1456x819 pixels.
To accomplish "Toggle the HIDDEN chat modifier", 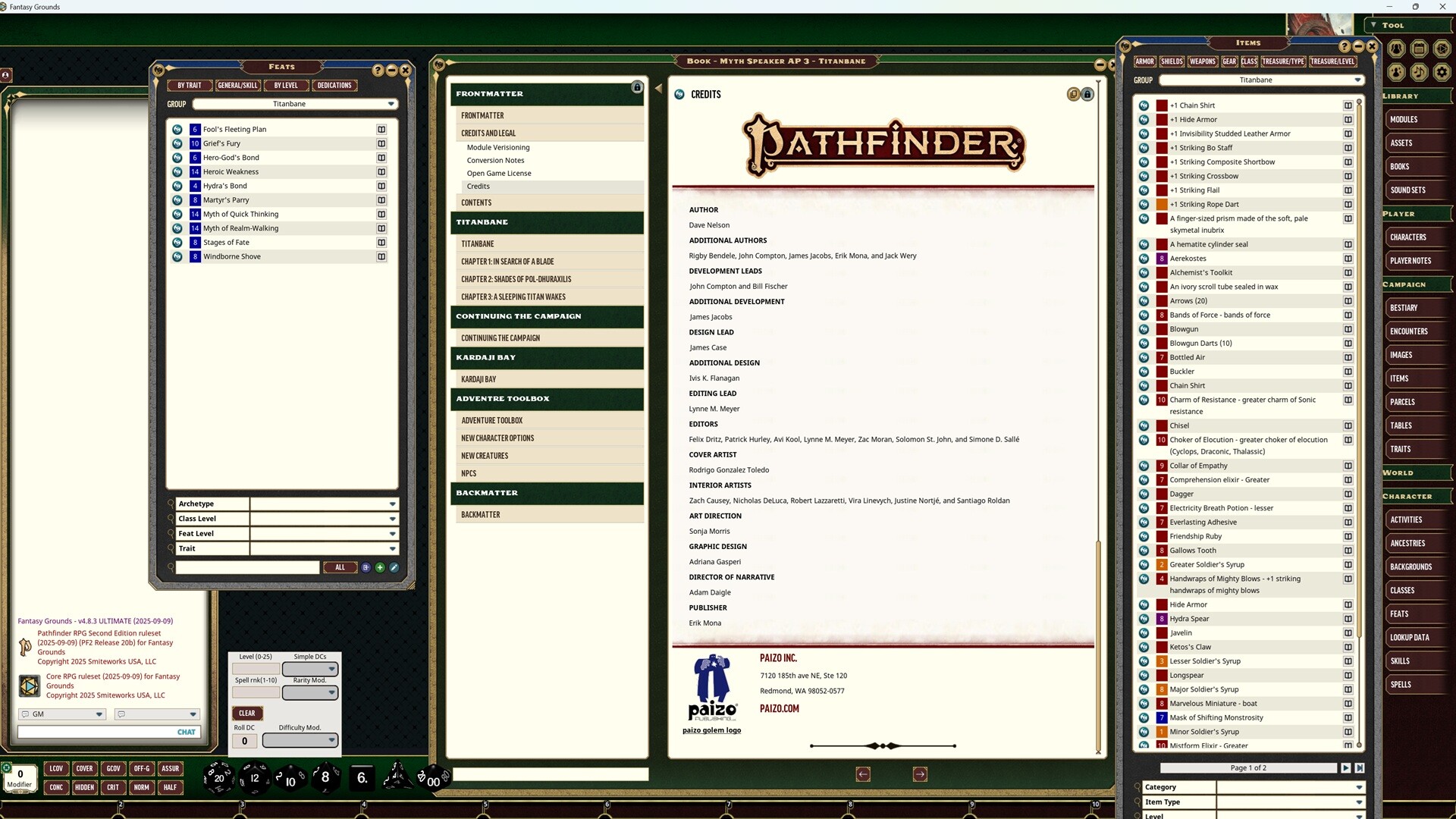I will pos(84,787).
